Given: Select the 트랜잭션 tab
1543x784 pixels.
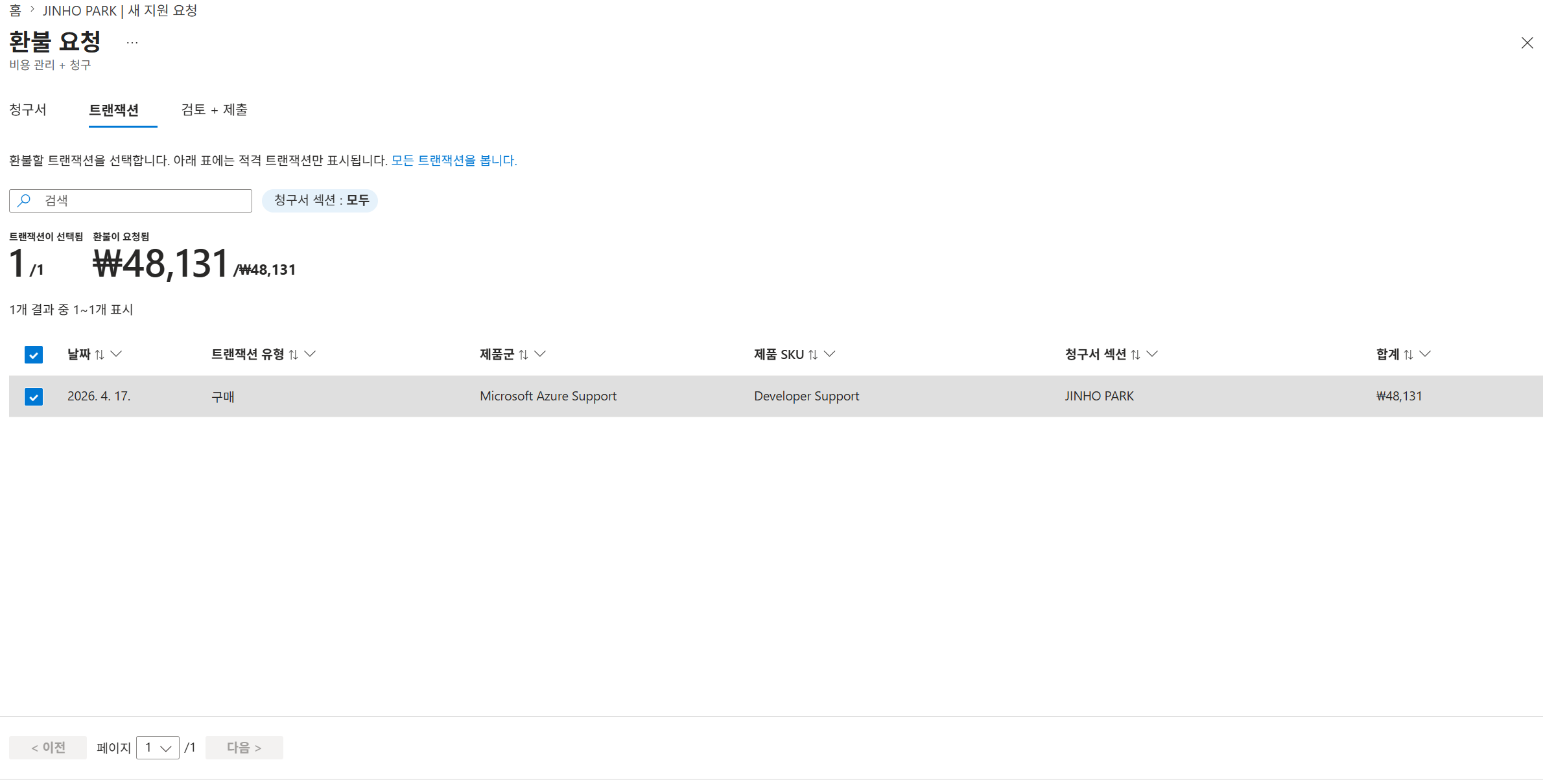Looking at the screenshot, I should pyautogui.click(x=114, y=110).
